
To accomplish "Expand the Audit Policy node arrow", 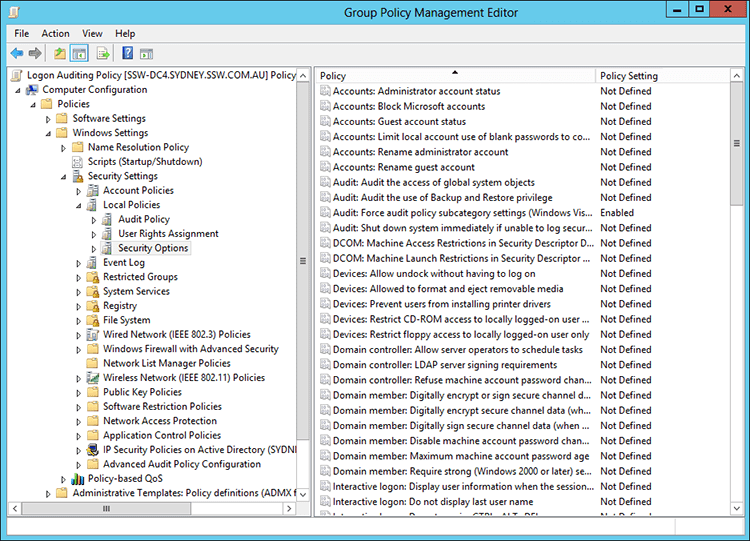I will 94,220.
